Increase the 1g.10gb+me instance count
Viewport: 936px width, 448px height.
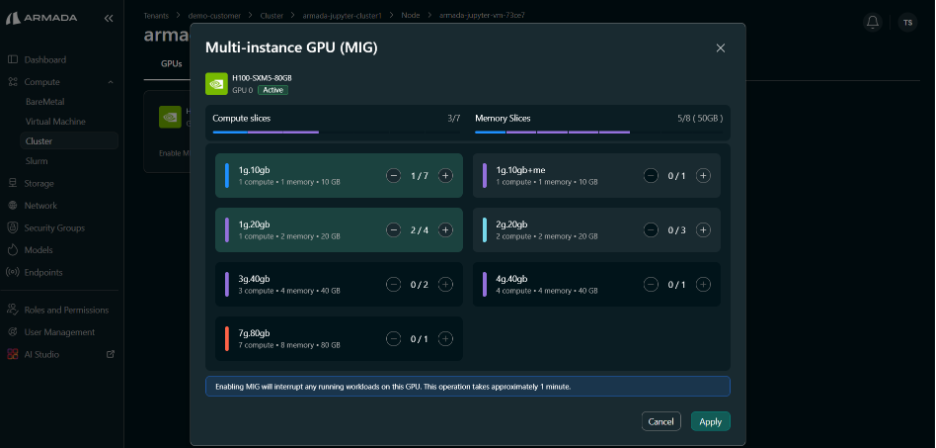[703, 176]
